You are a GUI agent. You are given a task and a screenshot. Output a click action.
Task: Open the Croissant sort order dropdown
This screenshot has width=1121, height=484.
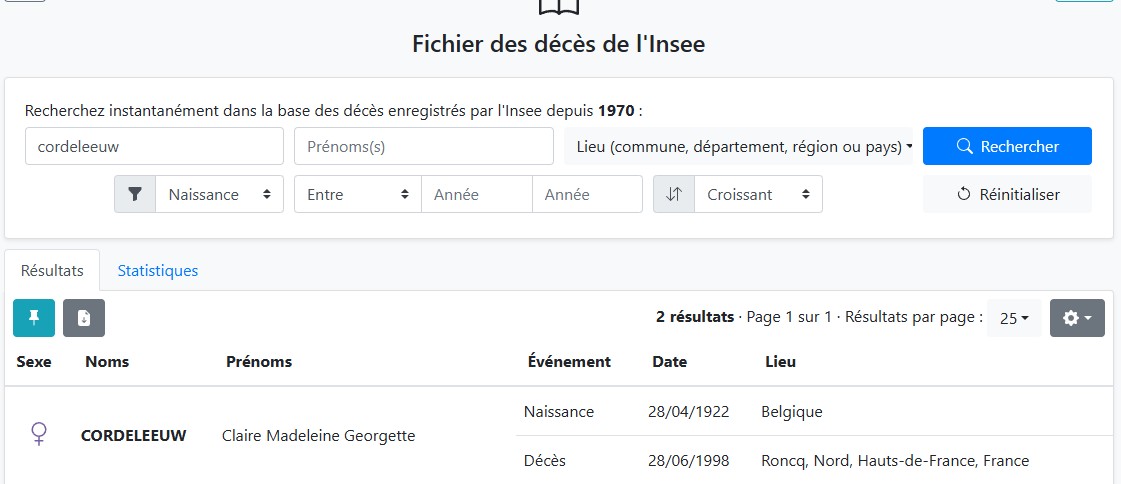point(757,194)
